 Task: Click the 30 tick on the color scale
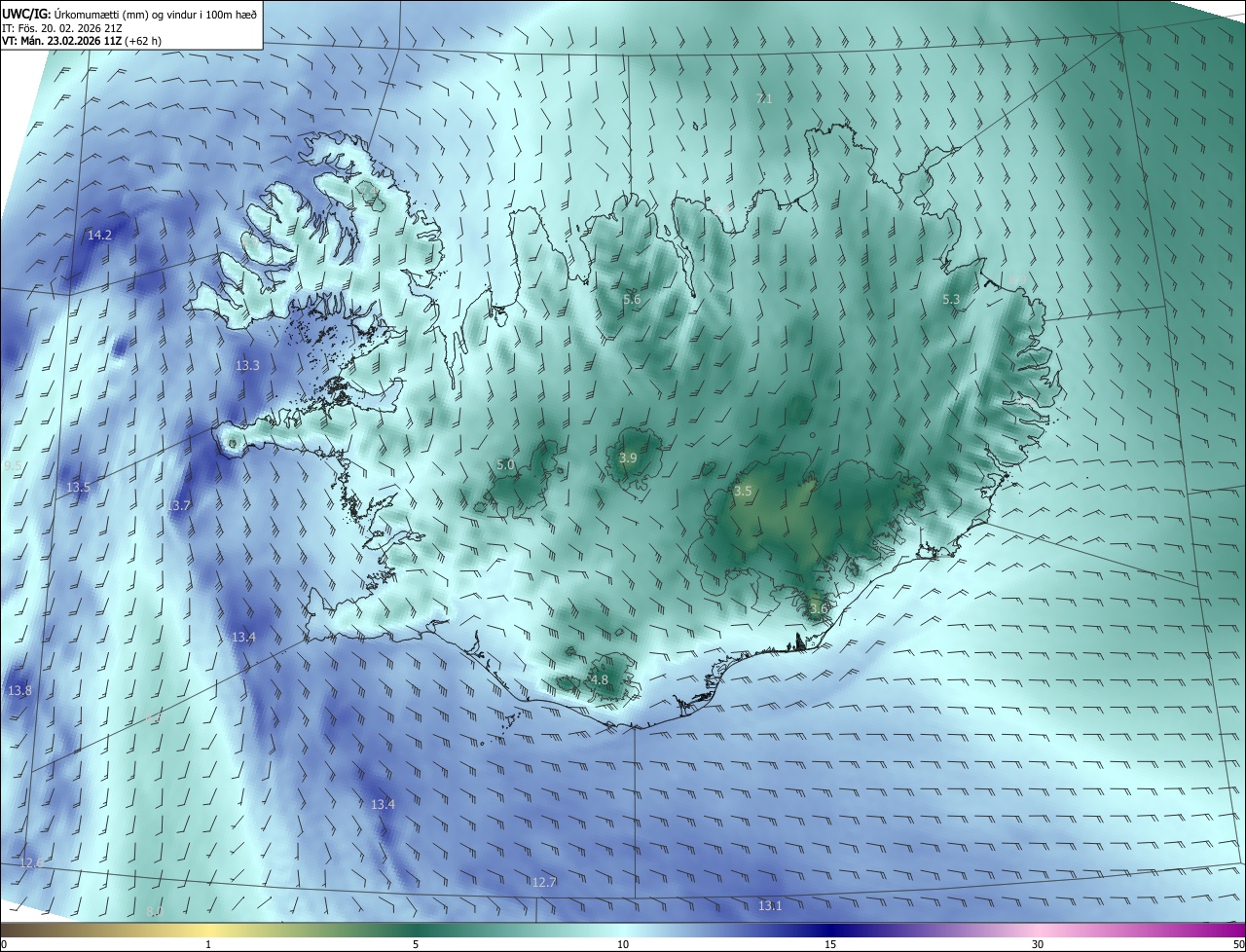coord(1038,944)
